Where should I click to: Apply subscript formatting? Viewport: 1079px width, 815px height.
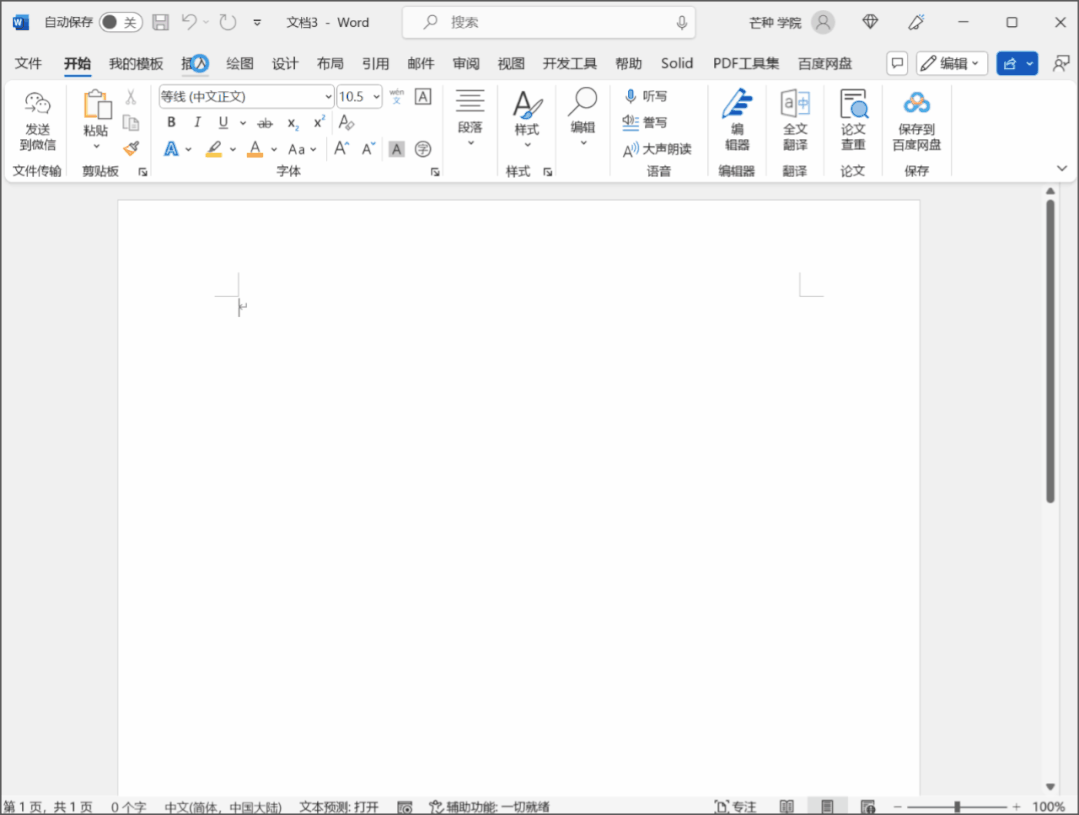[x=293, y=123]
